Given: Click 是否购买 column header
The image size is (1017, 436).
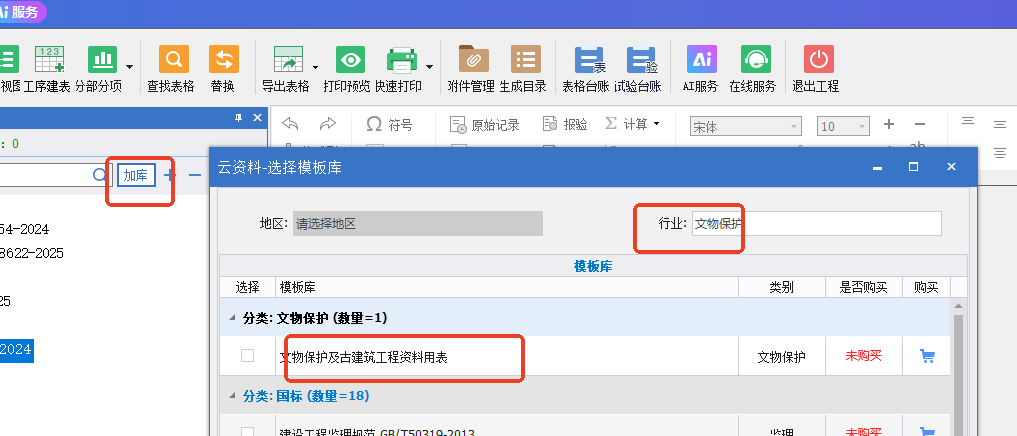Looking at the screenshot, I should (x=863, y=287).
